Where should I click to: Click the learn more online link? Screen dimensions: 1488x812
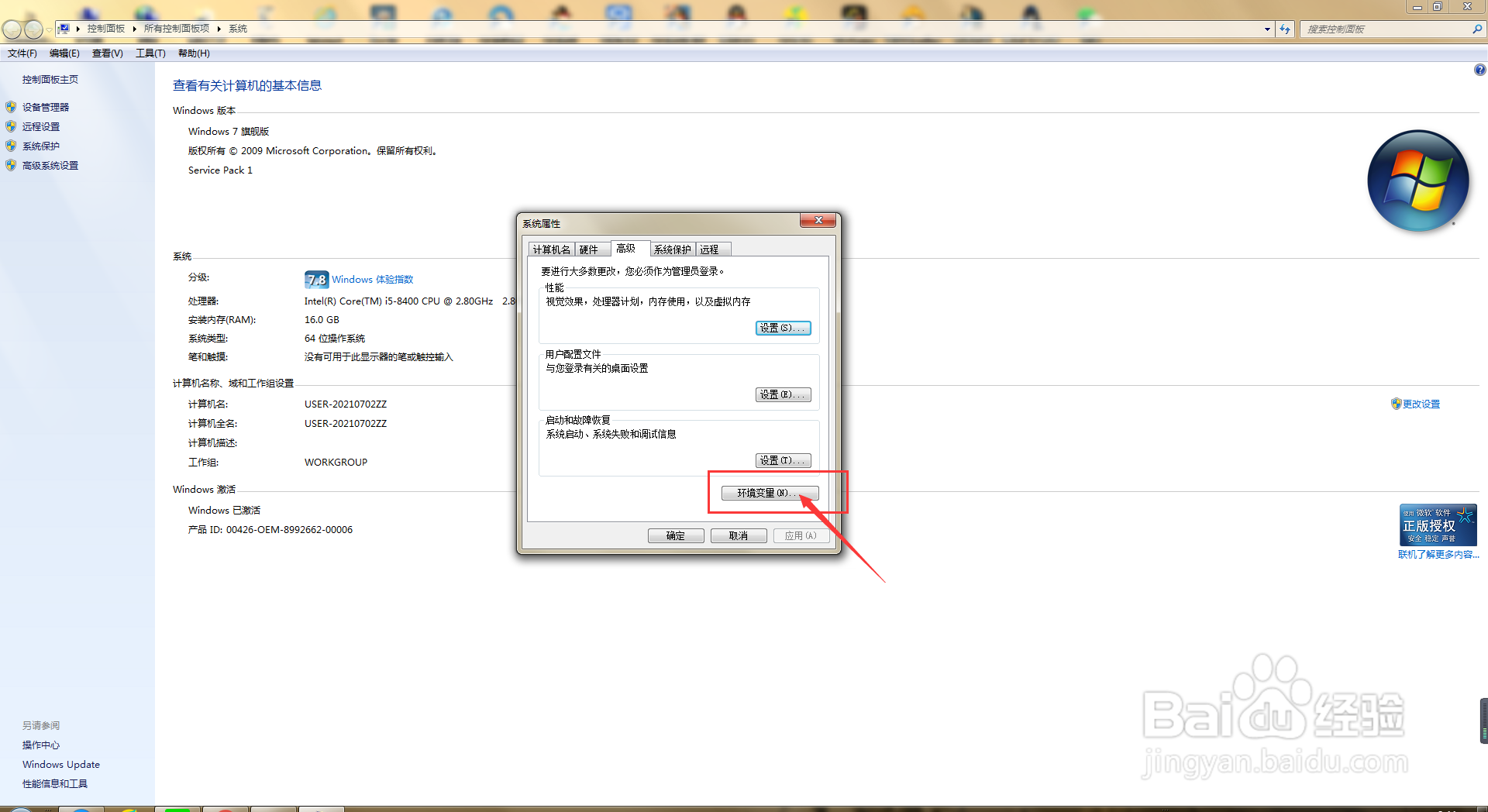pyautogui.click(x=1438, y=554)
